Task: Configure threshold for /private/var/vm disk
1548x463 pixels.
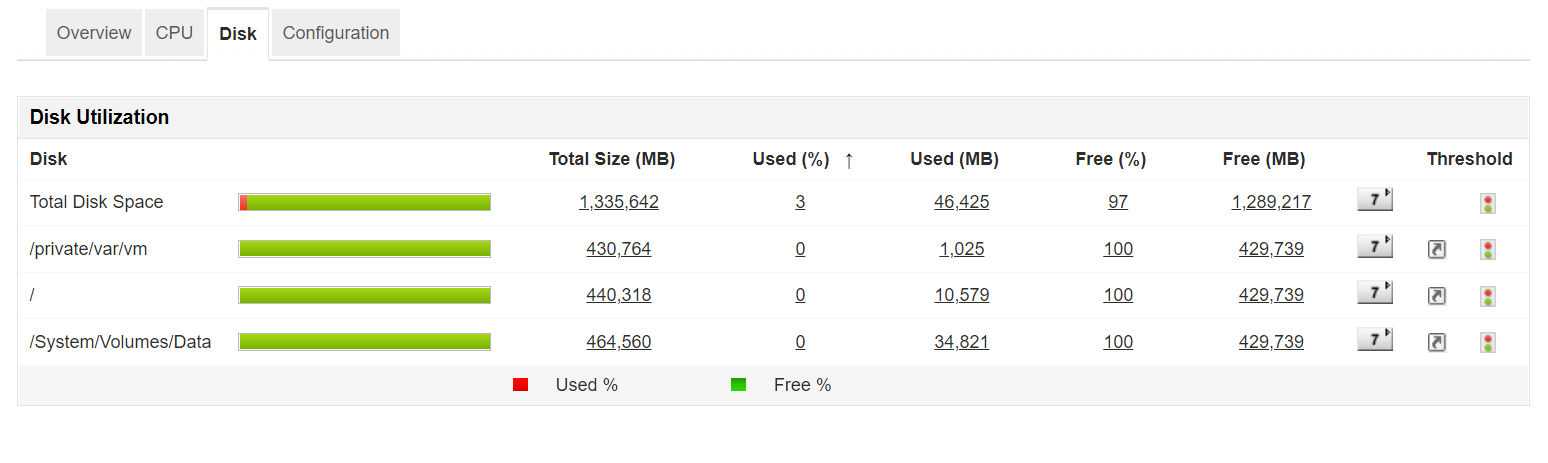Action: pyautogui.click(x=1488, y=249)
